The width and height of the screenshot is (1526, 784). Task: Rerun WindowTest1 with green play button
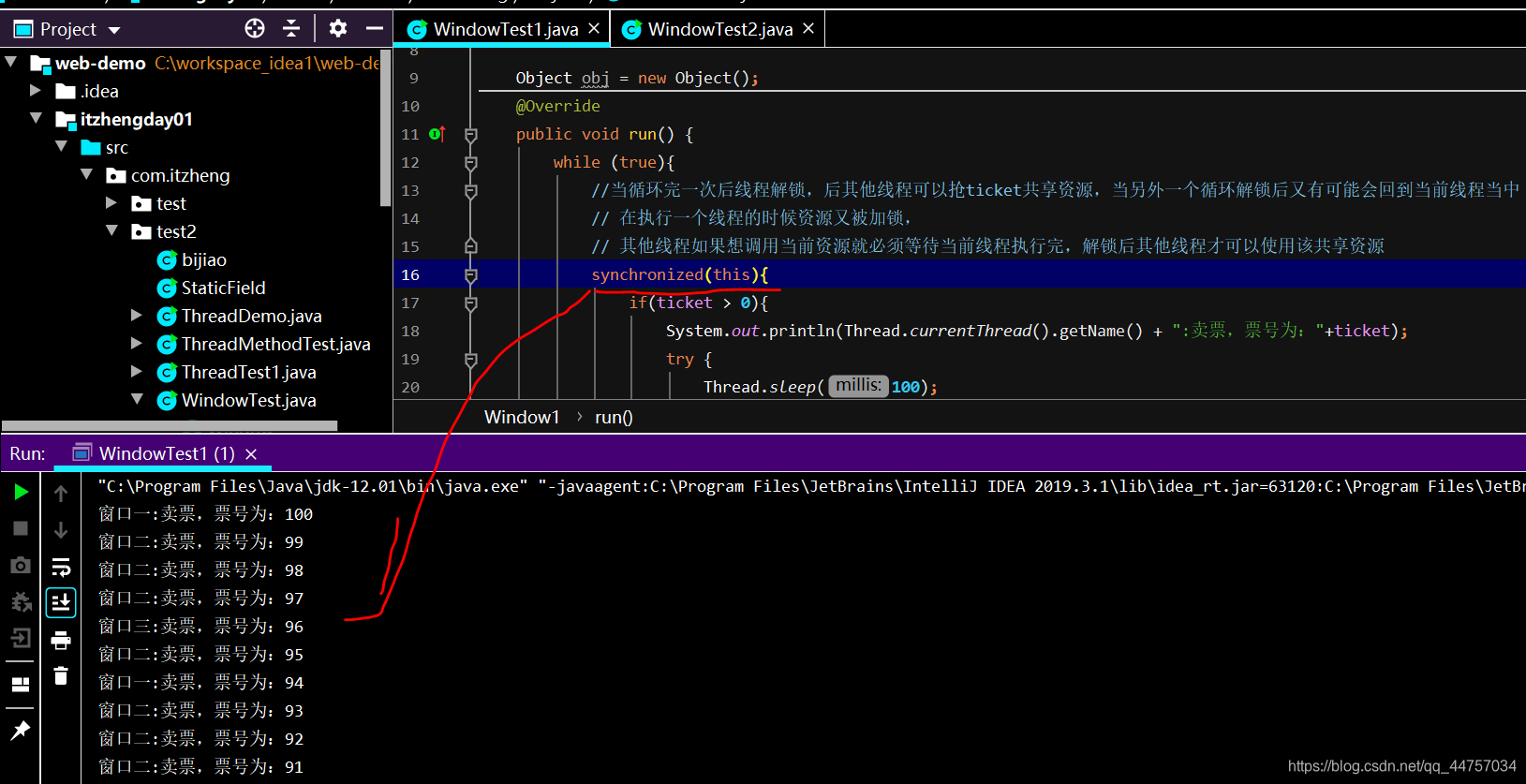21,492
